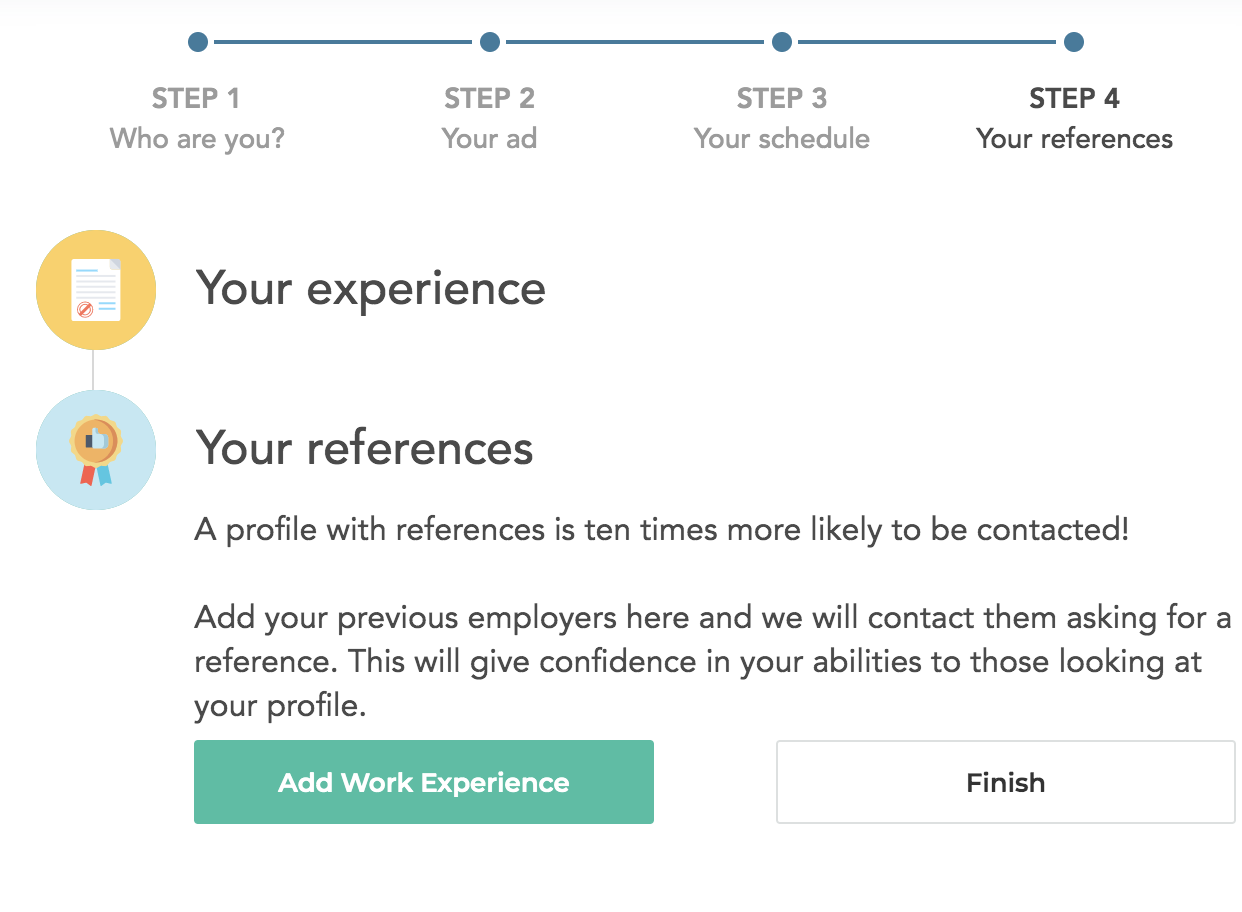Image resolution: width=1242 pixels, height=912 pixels.
Task: Click progress line between Step 1 and 2
Action: coord(343,42)
